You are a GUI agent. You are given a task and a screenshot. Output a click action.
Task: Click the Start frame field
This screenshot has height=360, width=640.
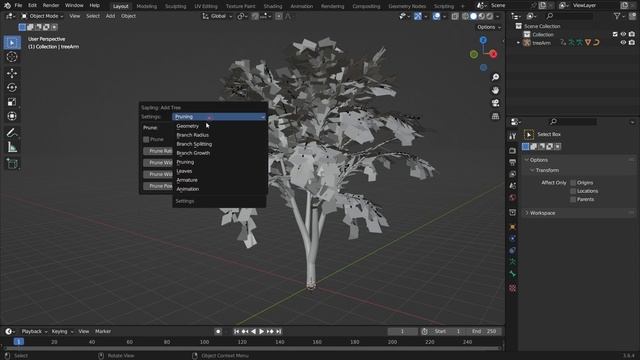pos(448,331)
